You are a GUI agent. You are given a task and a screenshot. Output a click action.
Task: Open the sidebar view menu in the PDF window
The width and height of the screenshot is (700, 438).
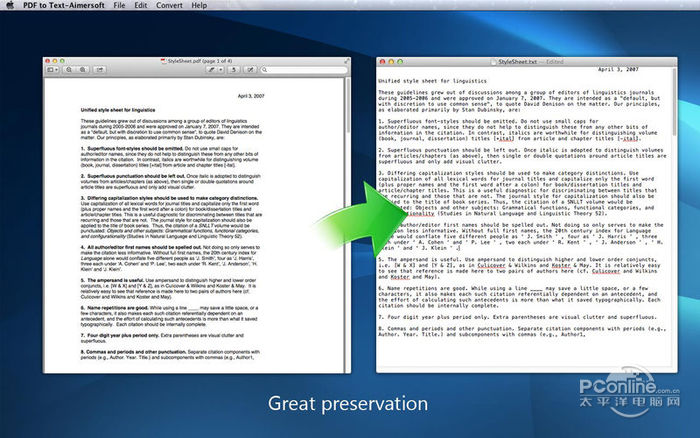pyautogui.click(x=53, y=70)
